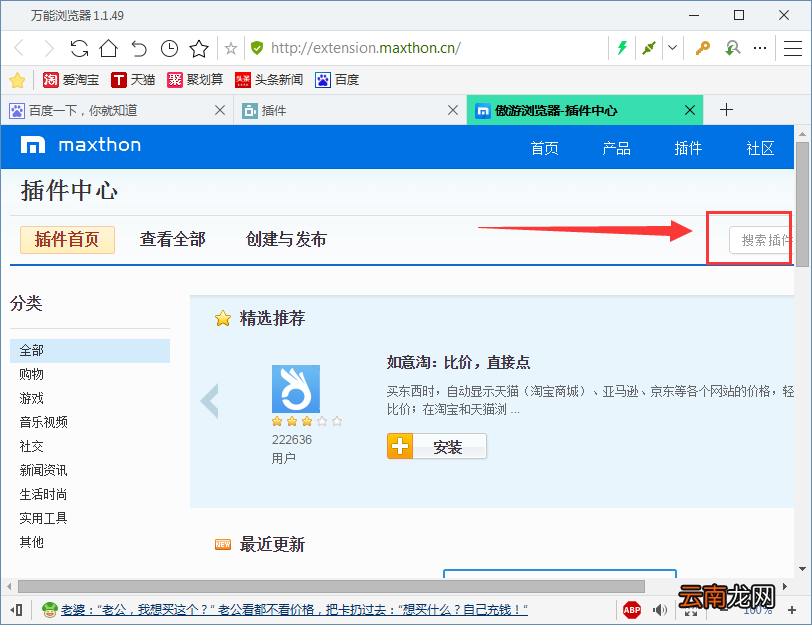The width and height of the screenshot is (812, 625).
Task: Open the 如意淘：比价，直接点 title
Action: coord(458,362)
